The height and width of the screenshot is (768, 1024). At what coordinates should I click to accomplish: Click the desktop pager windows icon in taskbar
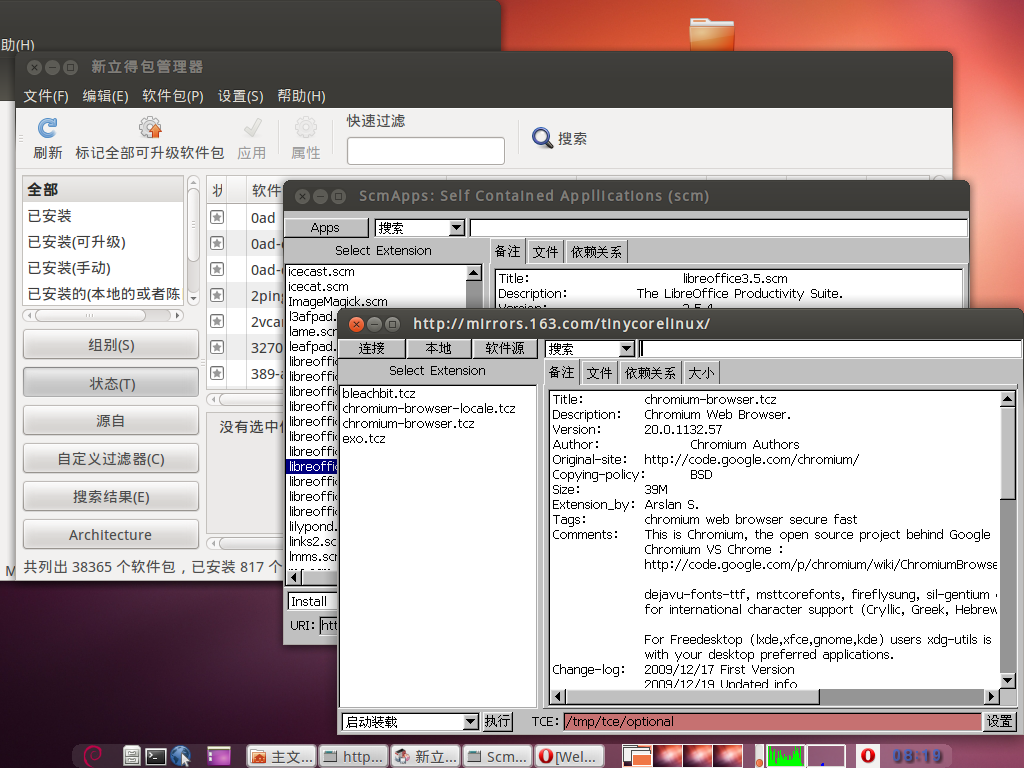637,756
